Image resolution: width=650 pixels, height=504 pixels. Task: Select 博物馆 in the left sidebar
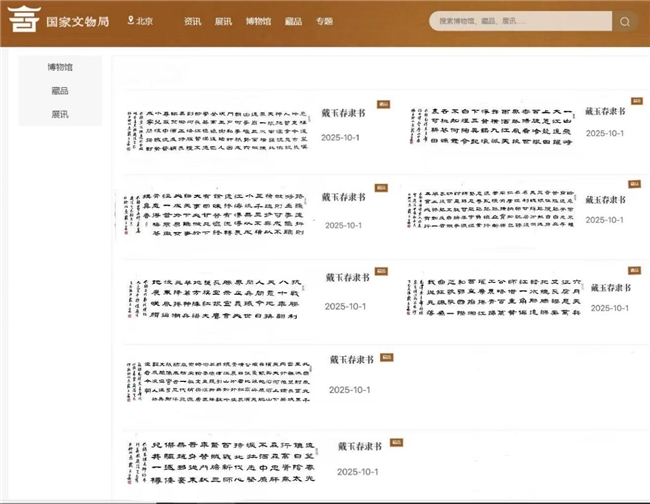60,67
